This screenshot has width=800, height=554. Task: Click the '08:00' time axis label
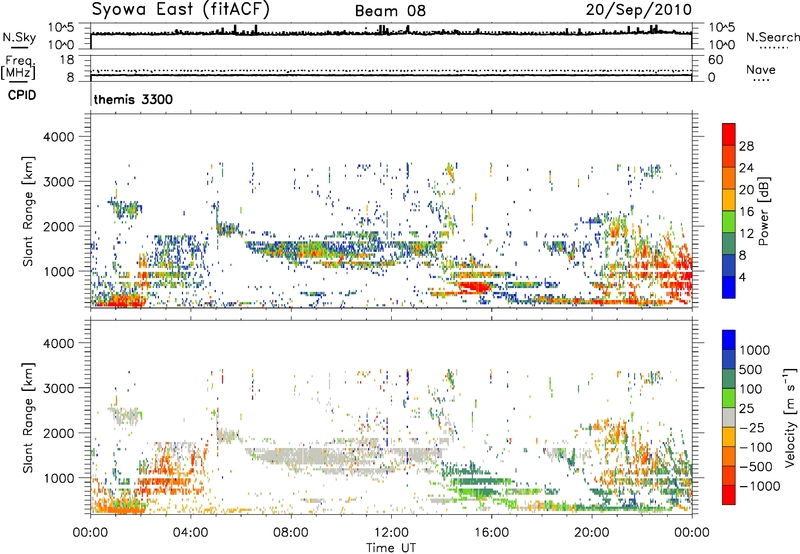point(291,533)
